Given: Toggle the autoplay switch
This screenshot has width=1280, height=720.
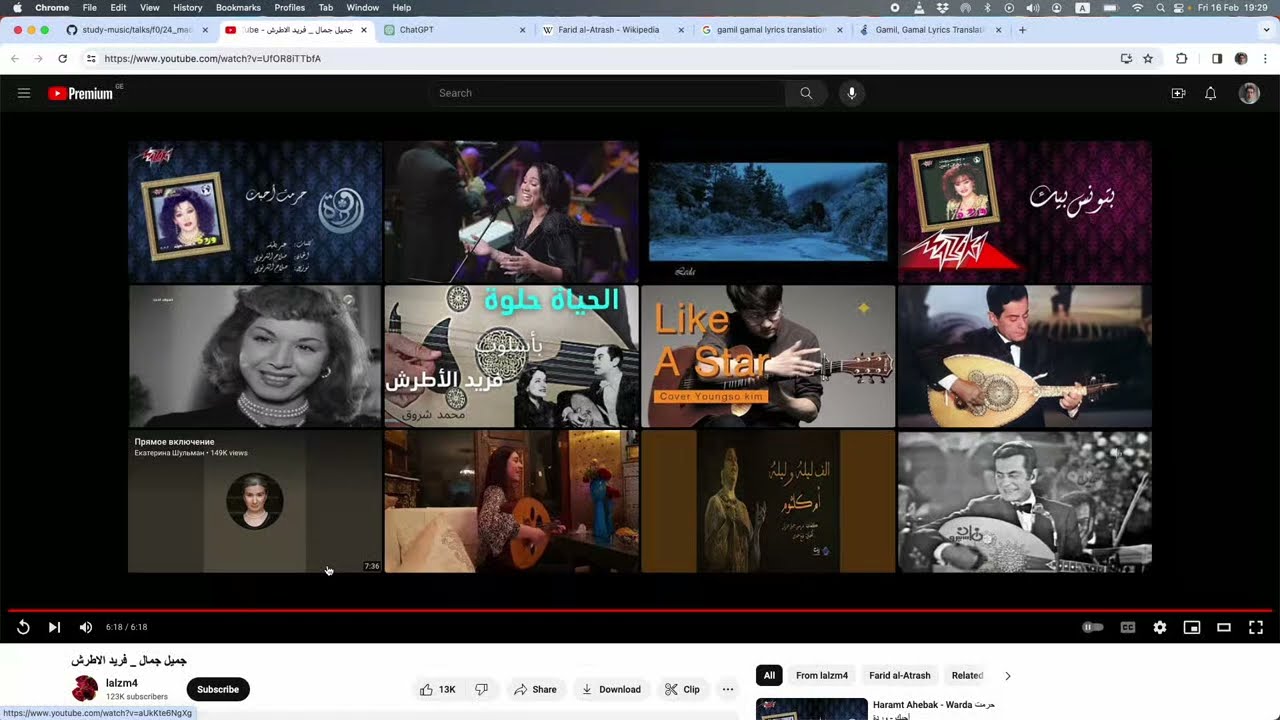Looking at the screenshot, I should point(1093,627).
